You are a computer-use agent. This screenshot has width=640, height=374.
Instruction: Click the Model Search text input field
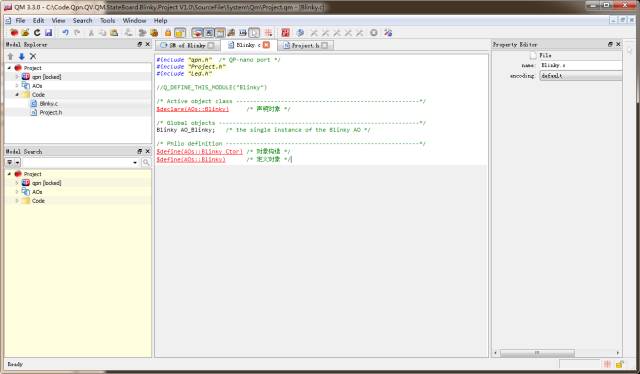[x=77, y=163]
